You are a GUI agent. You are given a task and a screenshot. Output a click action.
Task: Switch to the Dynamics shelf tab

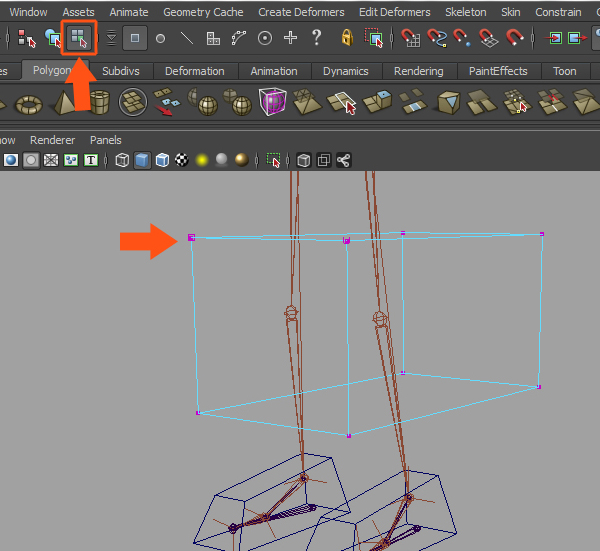[x=346, y=71]
